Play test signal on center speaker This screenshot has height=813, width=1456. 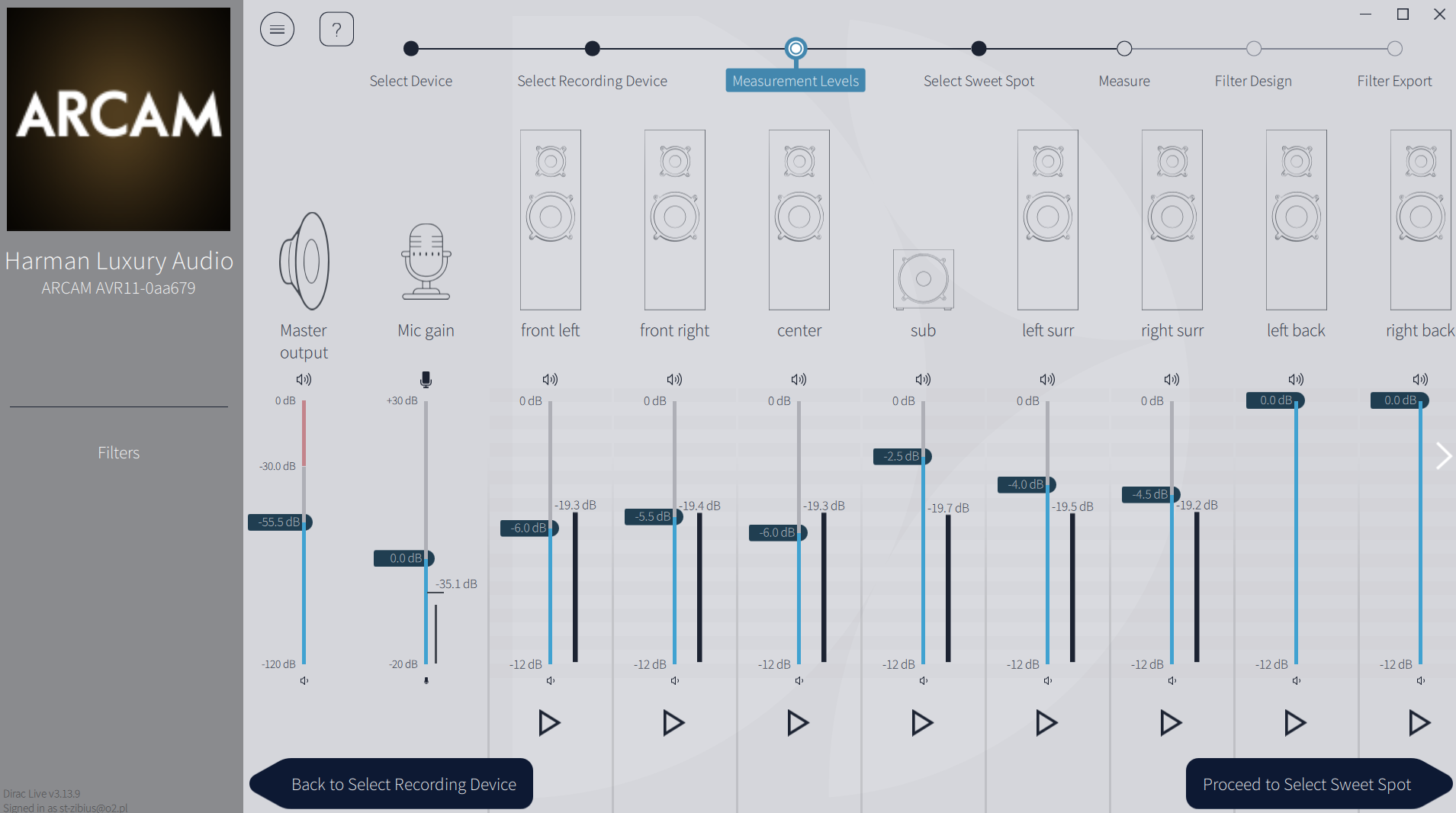tap(798, 722)
